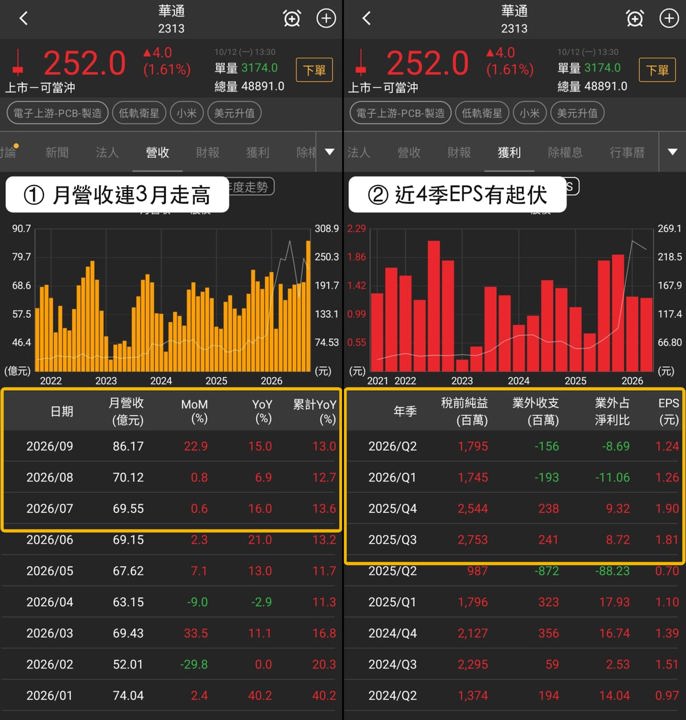The height and width of the screenshot is (720, 686).
Task: Select the 2026/09 monthly revenue row
Action: pyautogui.click(x=171, y=446)
